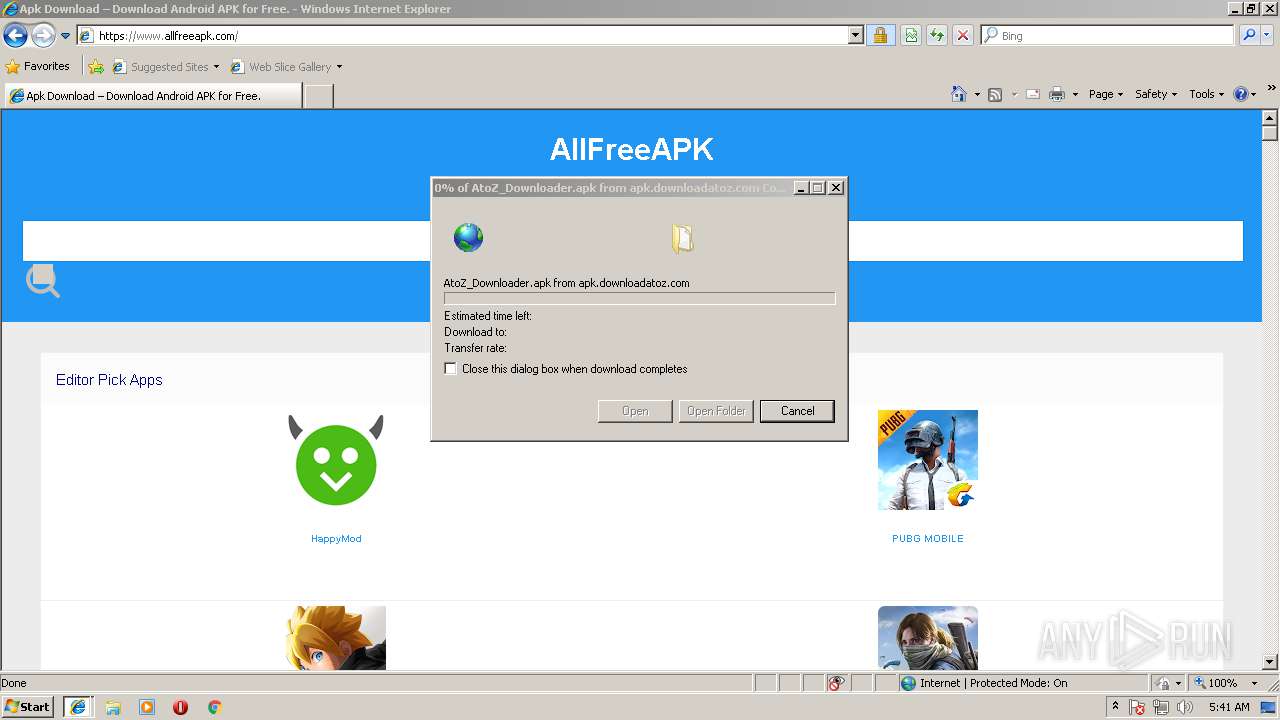Click the download progress bar
This screenshot has height=720, width=1280.
[x=639, y=298]
